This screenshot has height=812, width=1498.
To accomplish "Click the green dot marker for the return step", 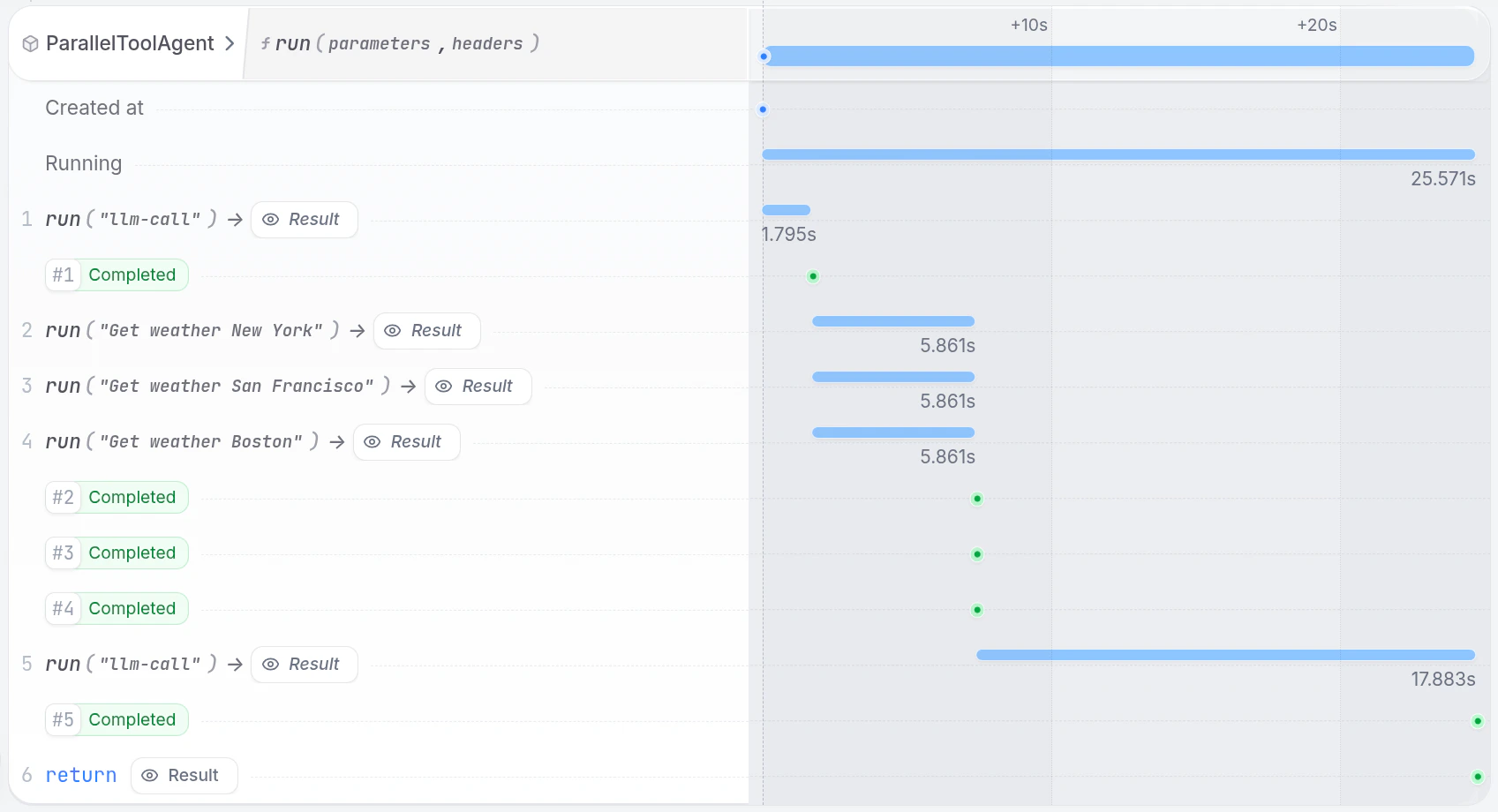I will tap(1479, 776).
